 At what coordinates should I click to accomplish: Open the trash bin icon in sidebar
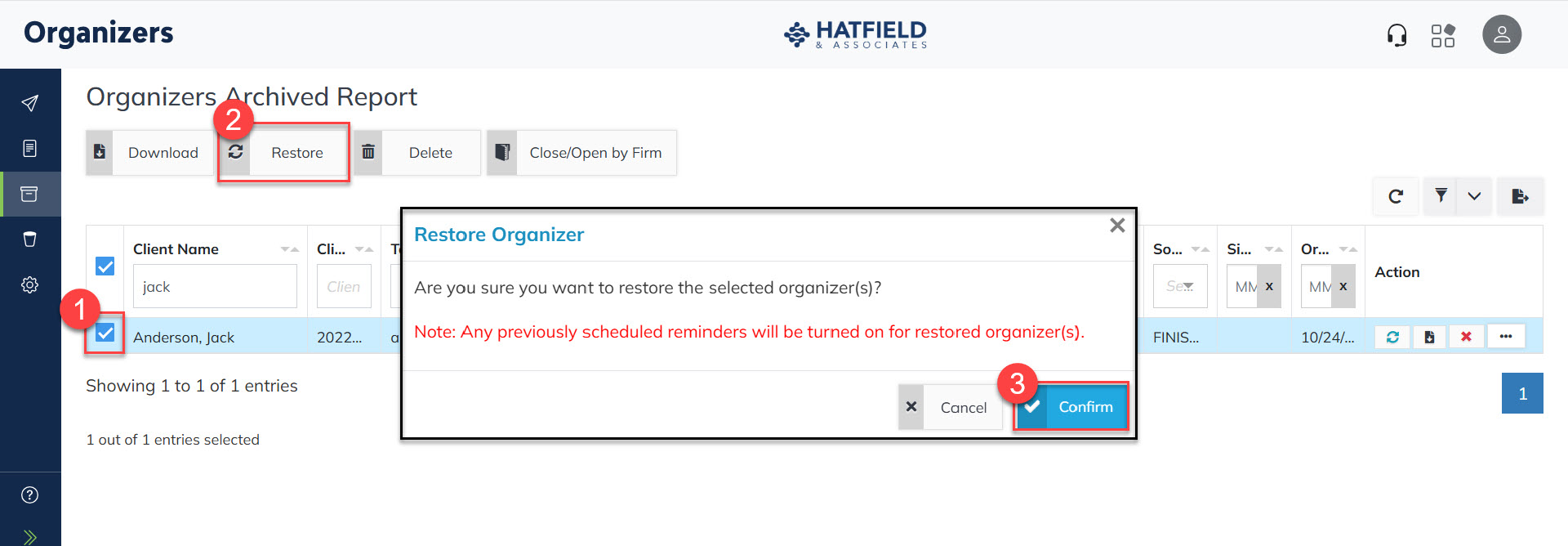30,239
